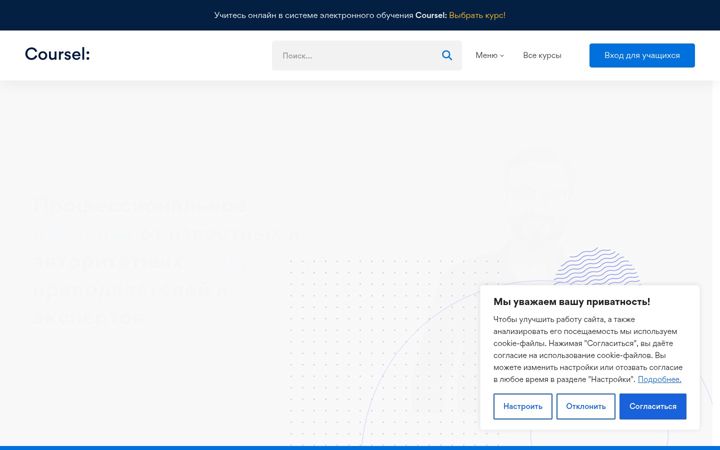720x450 pixels.
Task: Expand the Меню dropdown
Action: [x=489, y=55]
